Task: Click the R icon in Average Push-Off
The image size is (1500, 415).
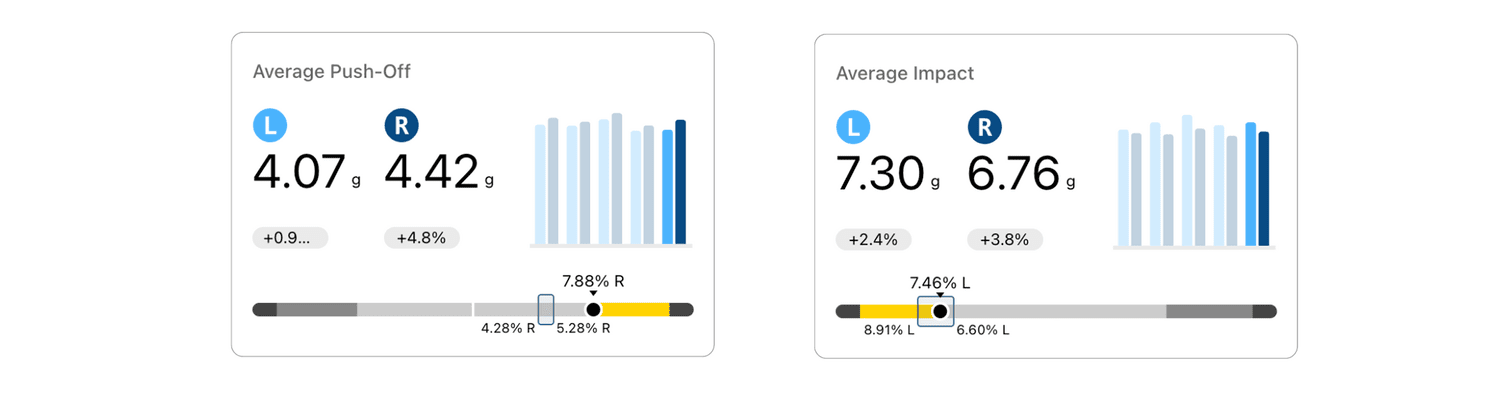Action: [x=401, y=126]
